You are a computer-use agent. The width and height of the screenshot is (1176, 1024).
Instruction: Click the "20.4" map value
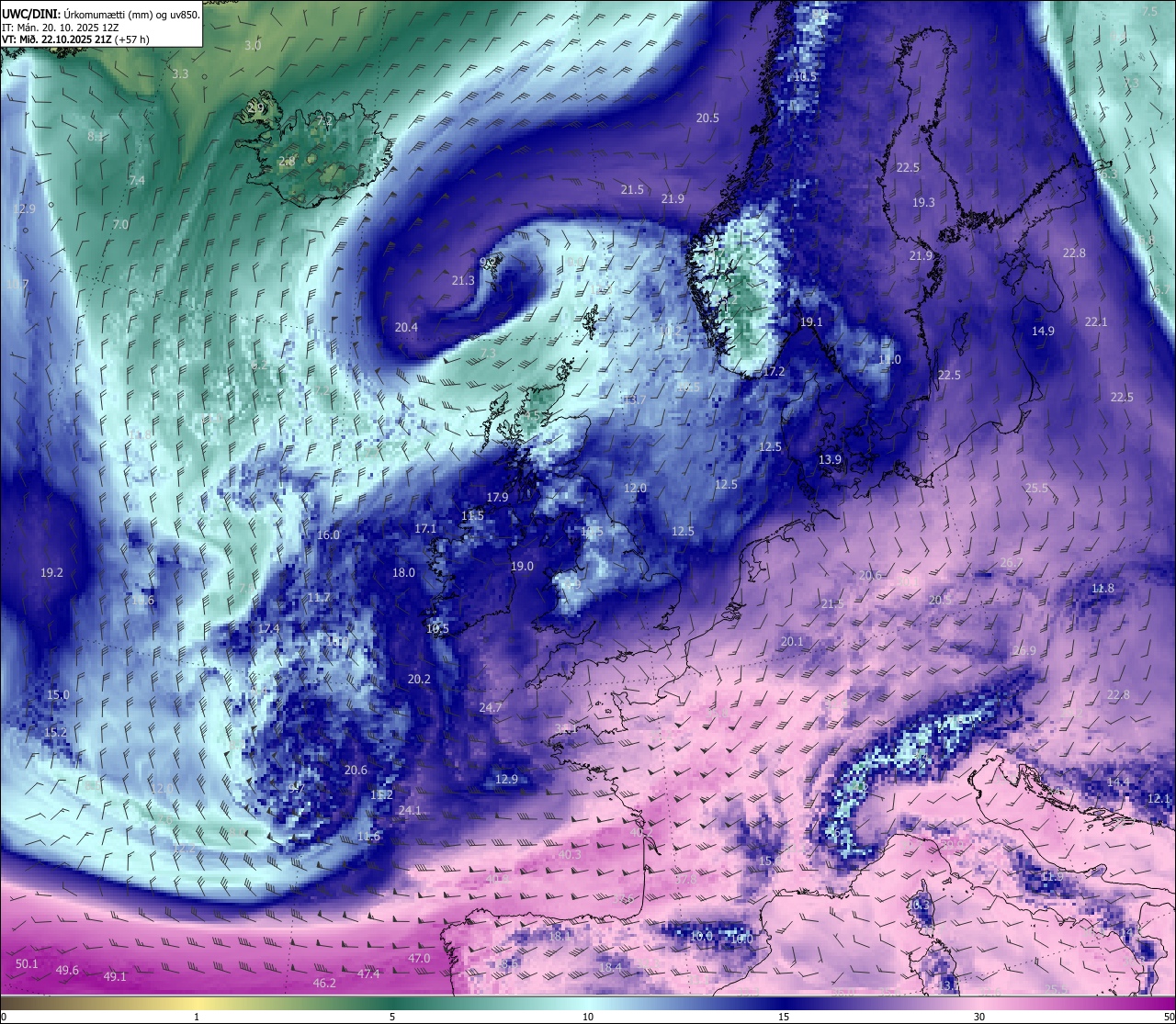coord(406,327)
